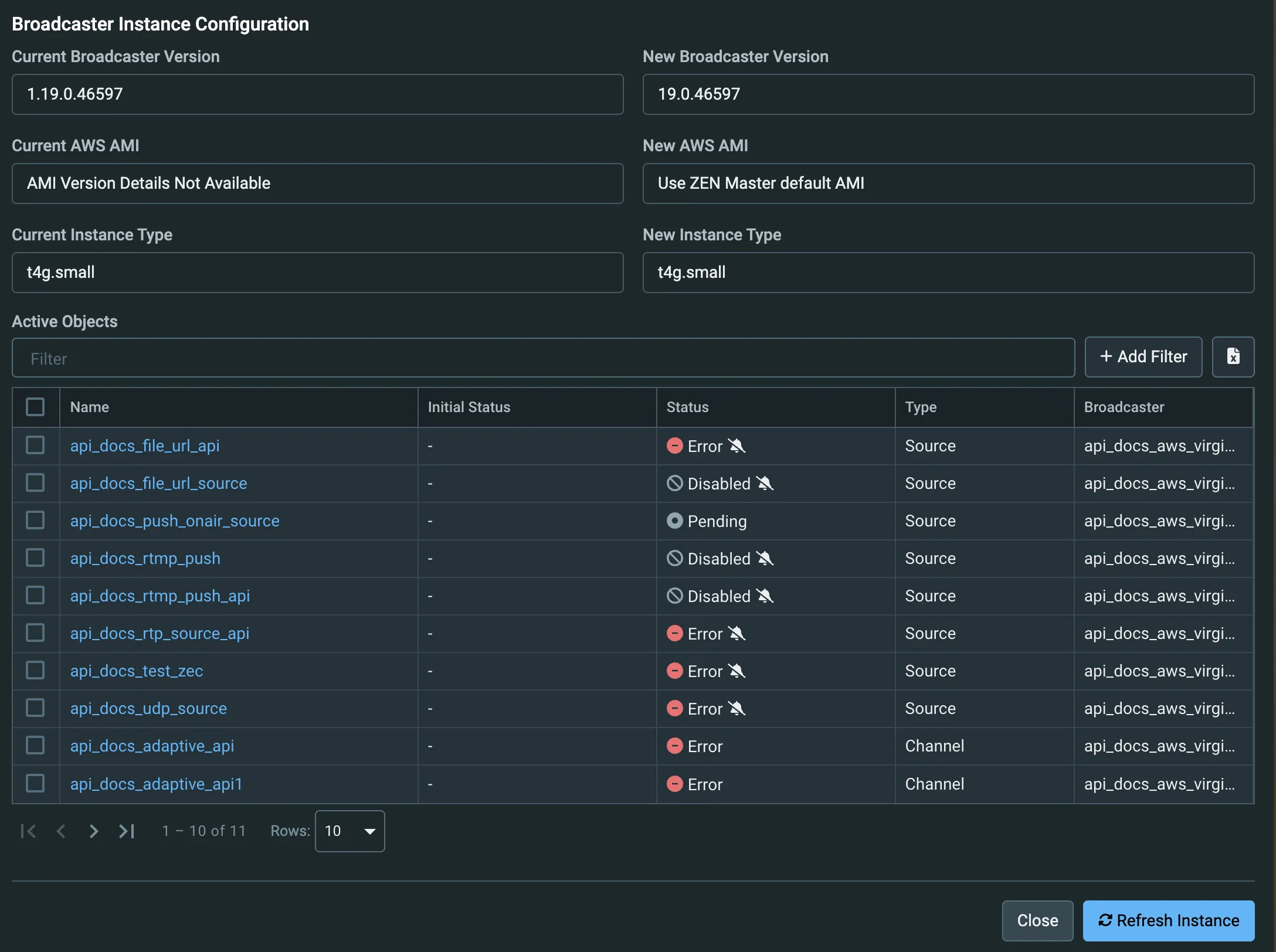Click muted bell icon for api_docs_rtmp_push
The image size is (1276, 952).
[x=765, y=559]
